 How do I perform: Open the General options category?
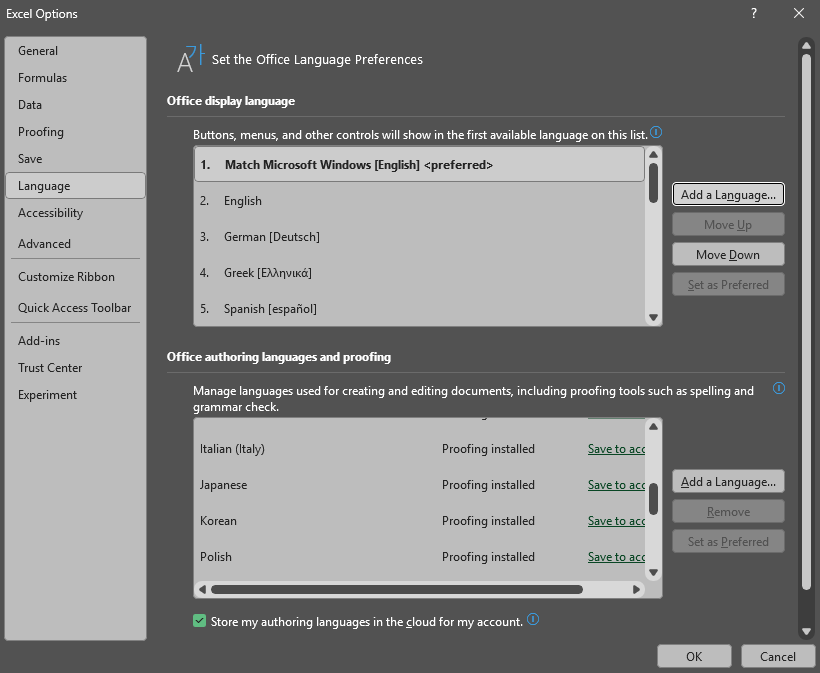(x=75, y=51)
